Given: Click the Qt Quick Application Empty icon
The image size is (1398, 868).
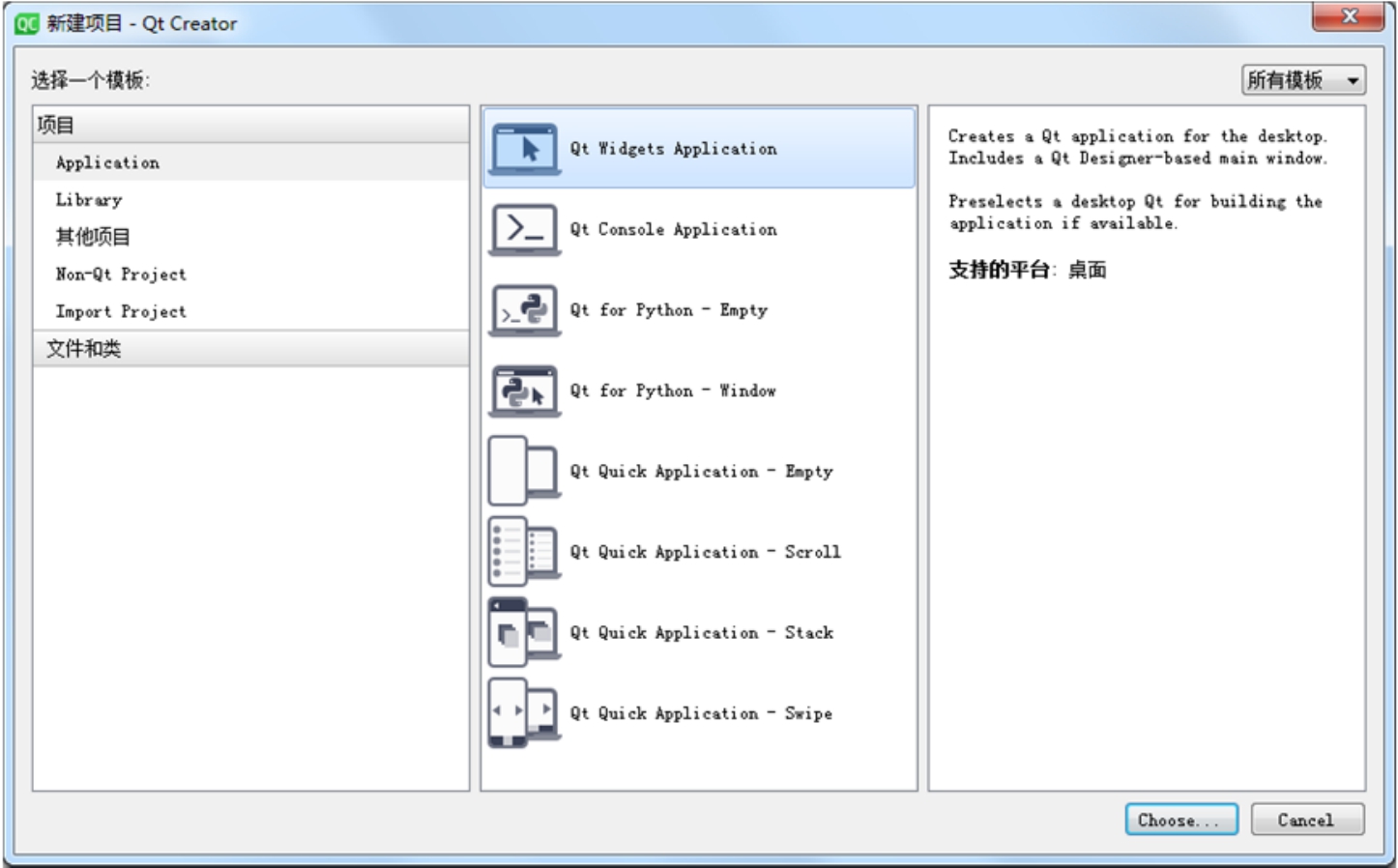Looking at the screenshot, I should click(x=524, y=471).
